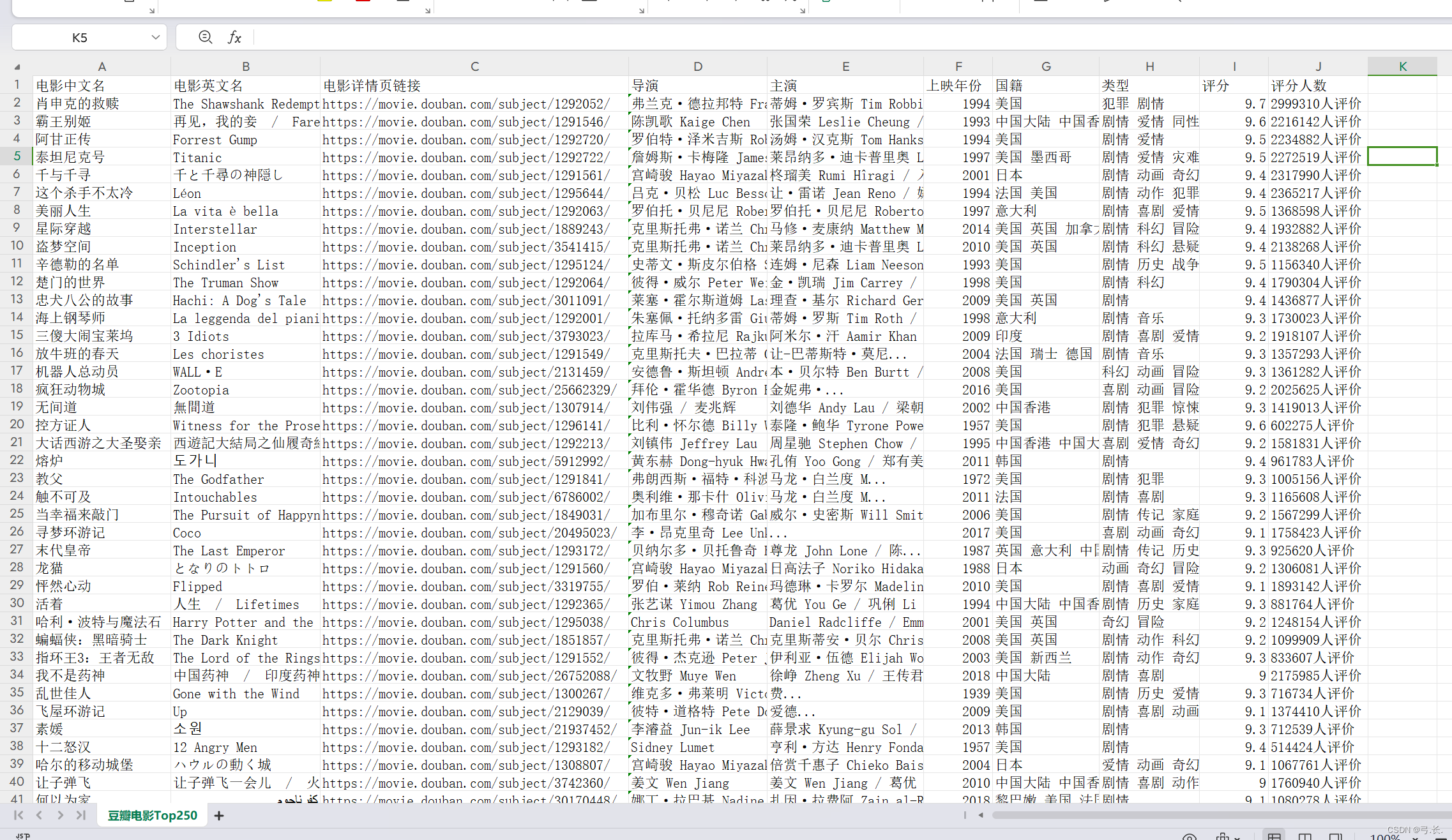The height and width of the screenshot is (840, 1452).
Task: Click the Titanic cell
Action: click(246, 157)
